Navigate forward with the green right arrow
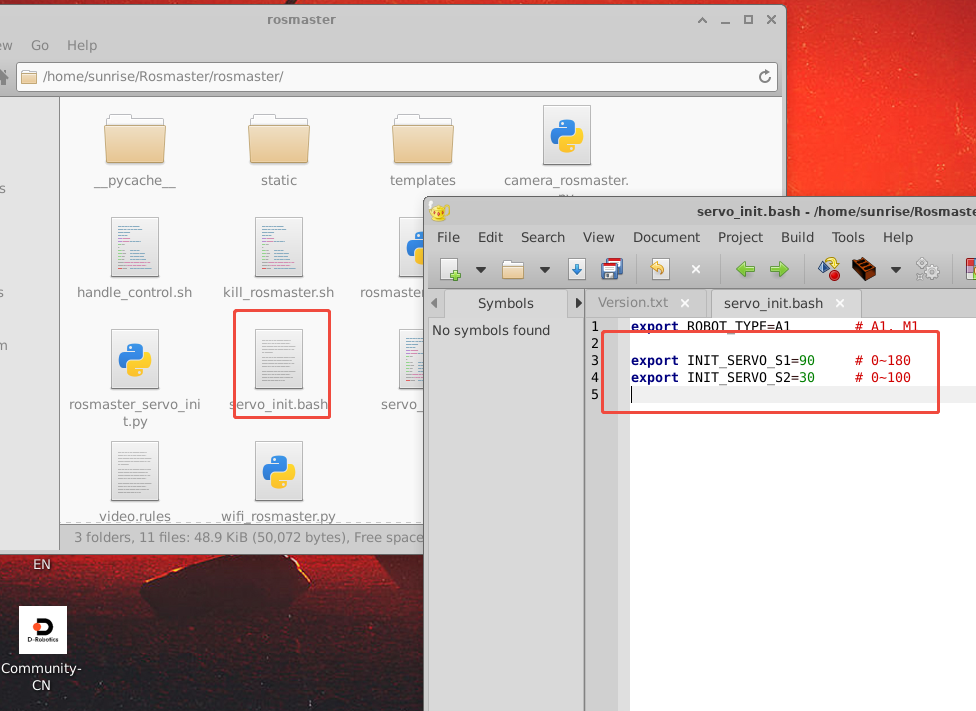976x711 pixels. coord(779,269)
